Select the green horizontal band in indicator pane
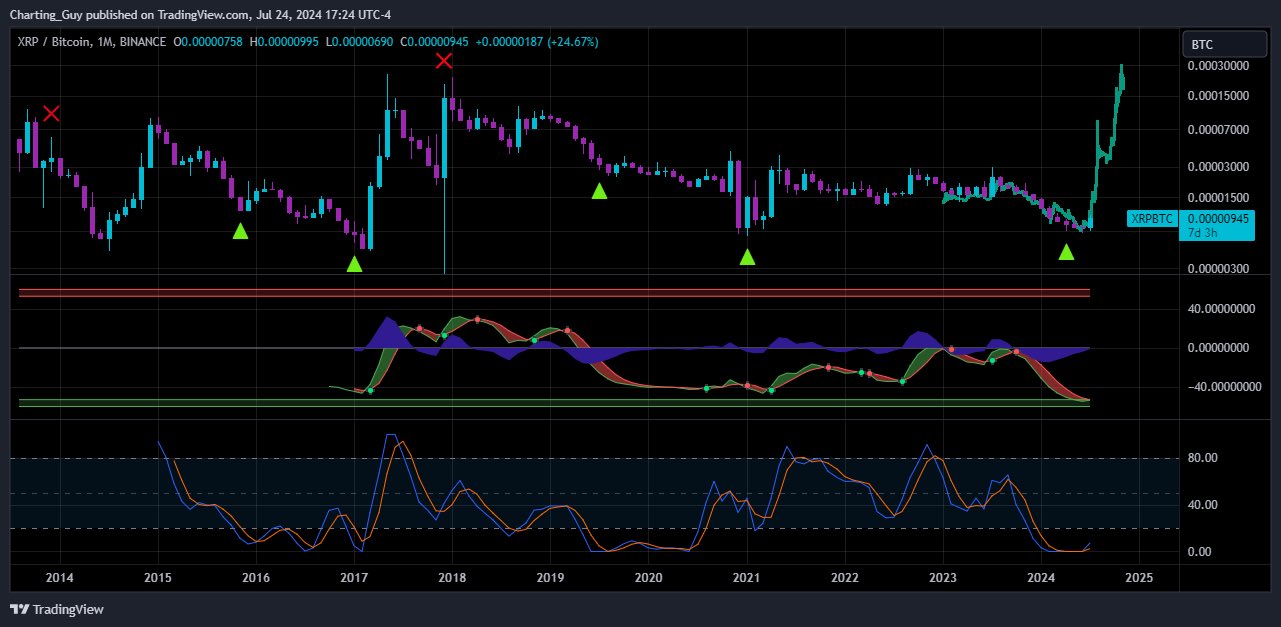1281x627 pixels. pyautogui.click(x=553, y=402)
